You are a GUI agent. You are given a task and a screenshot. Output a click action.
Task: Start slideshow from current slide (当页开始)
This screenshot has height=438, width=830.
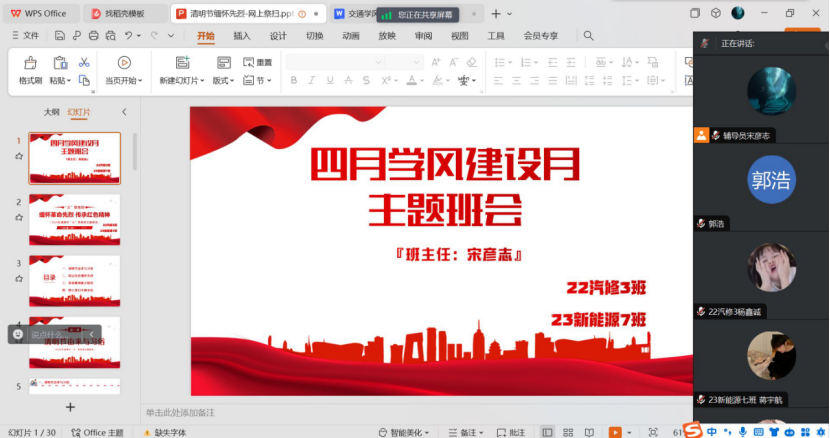coord(124,63)
